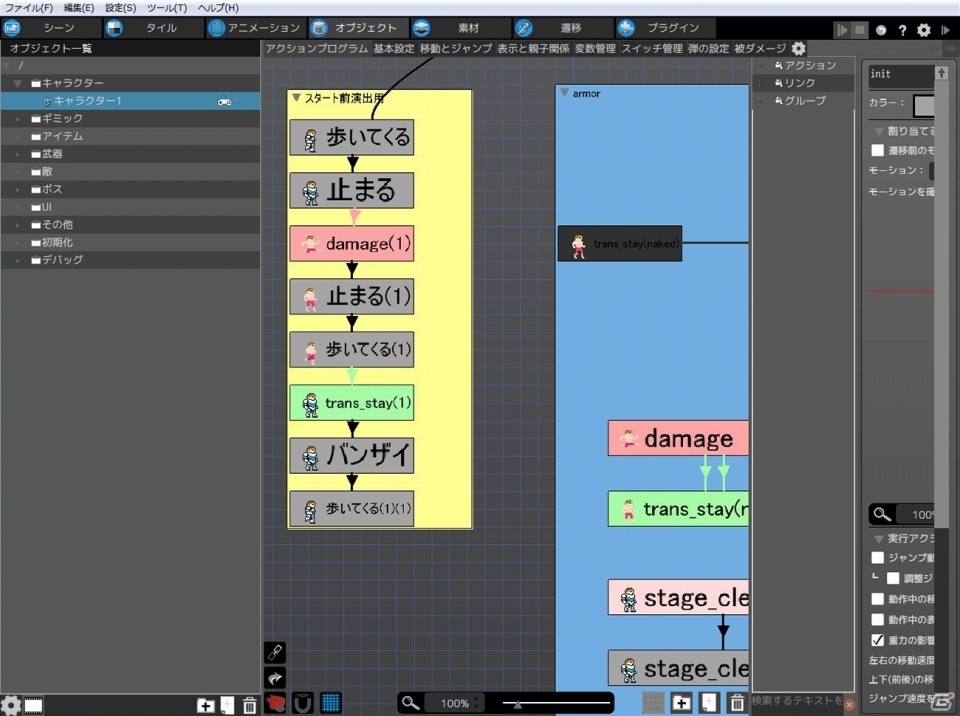Image resolution: width=960 pixels, height=716 pixels.
Task: Switch to the アニメーション tab
Action: (x=255, y=28)
